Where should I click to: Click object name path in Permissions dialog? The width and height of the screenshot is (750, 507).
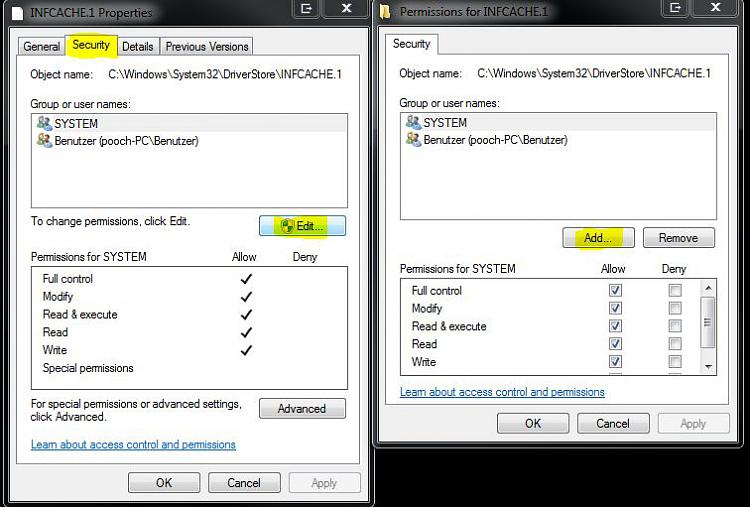[594, 73]
